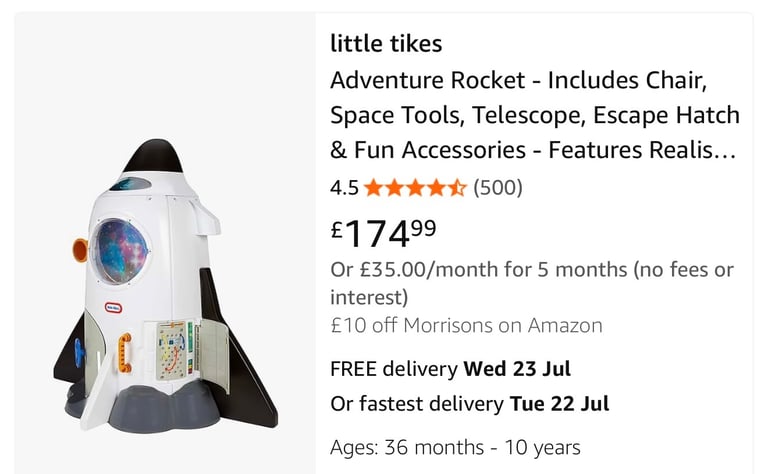Click the 4.5 rating number
This screenshot has height=474, width=768.
coord(344,188)
